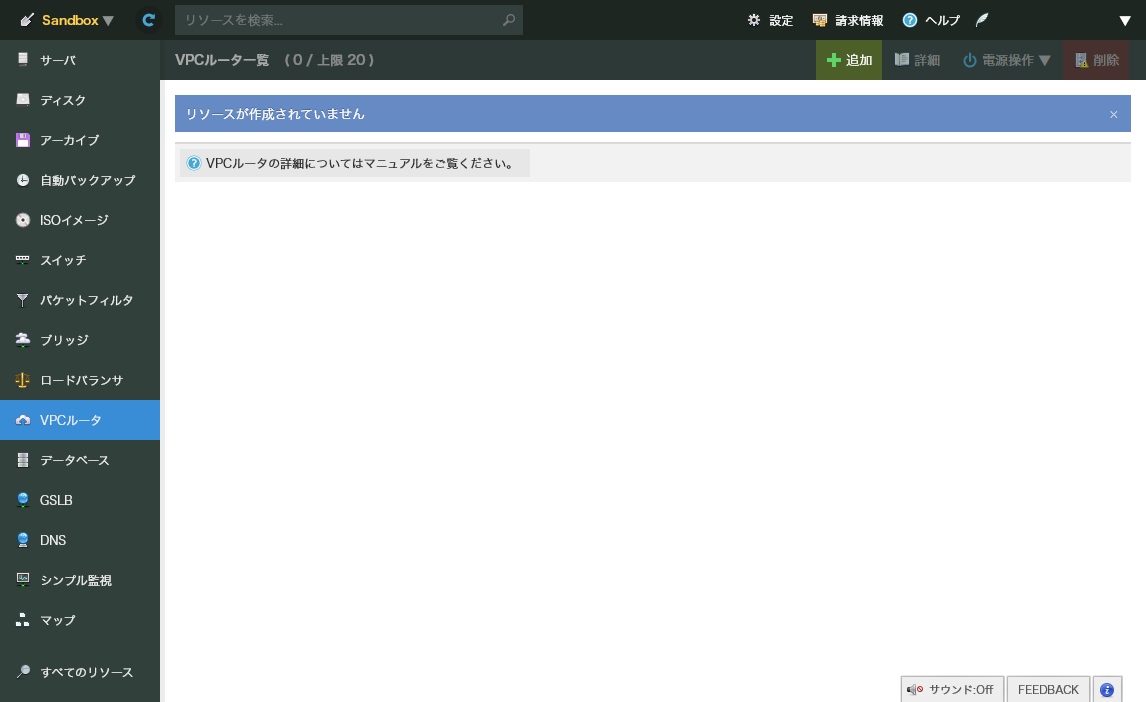Toggle the サウンド:Off sound control
The width and height of the screenshot is (1146, 702).
point(951,689)
